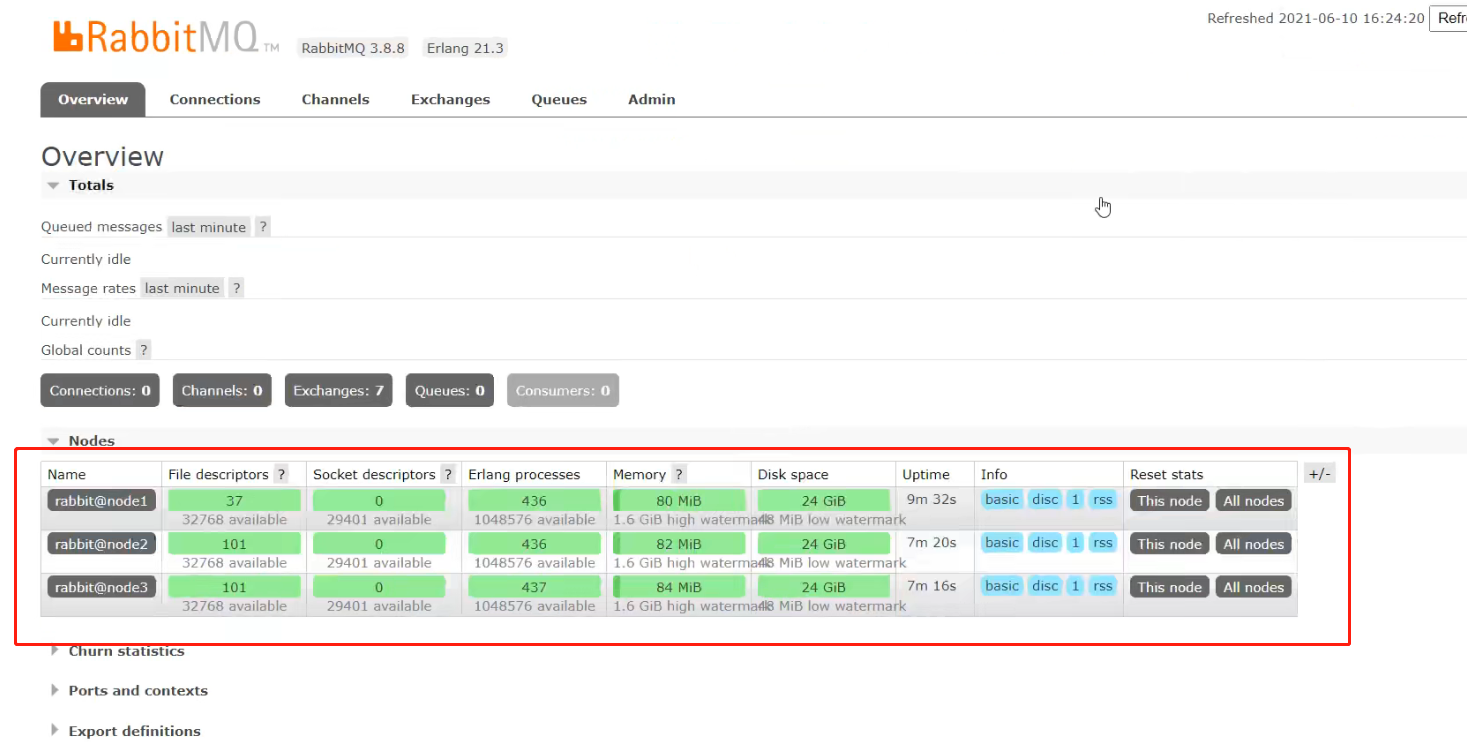This screenshot has width=1467, height=742.
Task: Click the Erlang processes column header
Action: [524, 474]
